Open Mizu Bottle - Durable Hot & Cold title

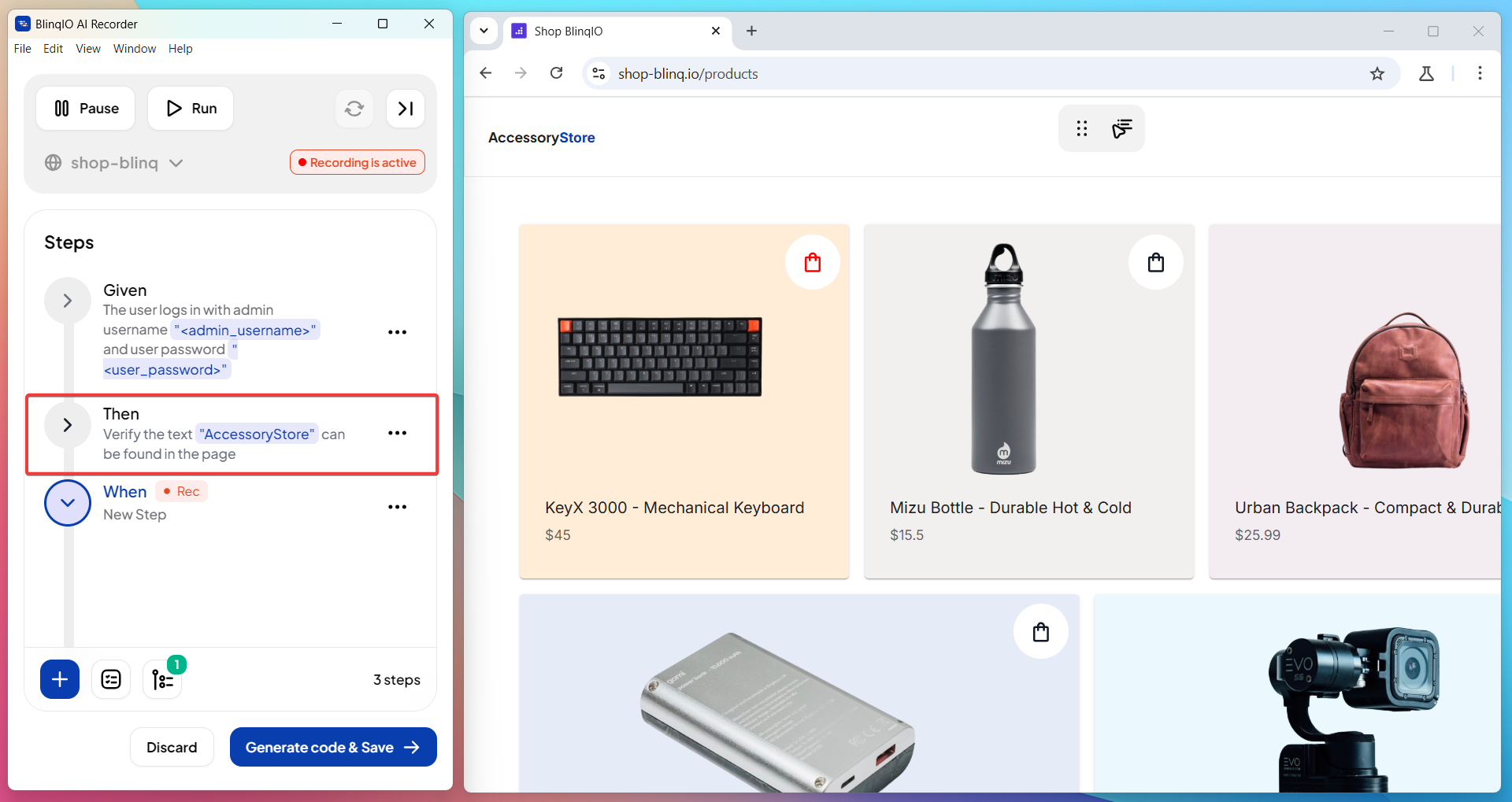click(x=1010, y=508)
